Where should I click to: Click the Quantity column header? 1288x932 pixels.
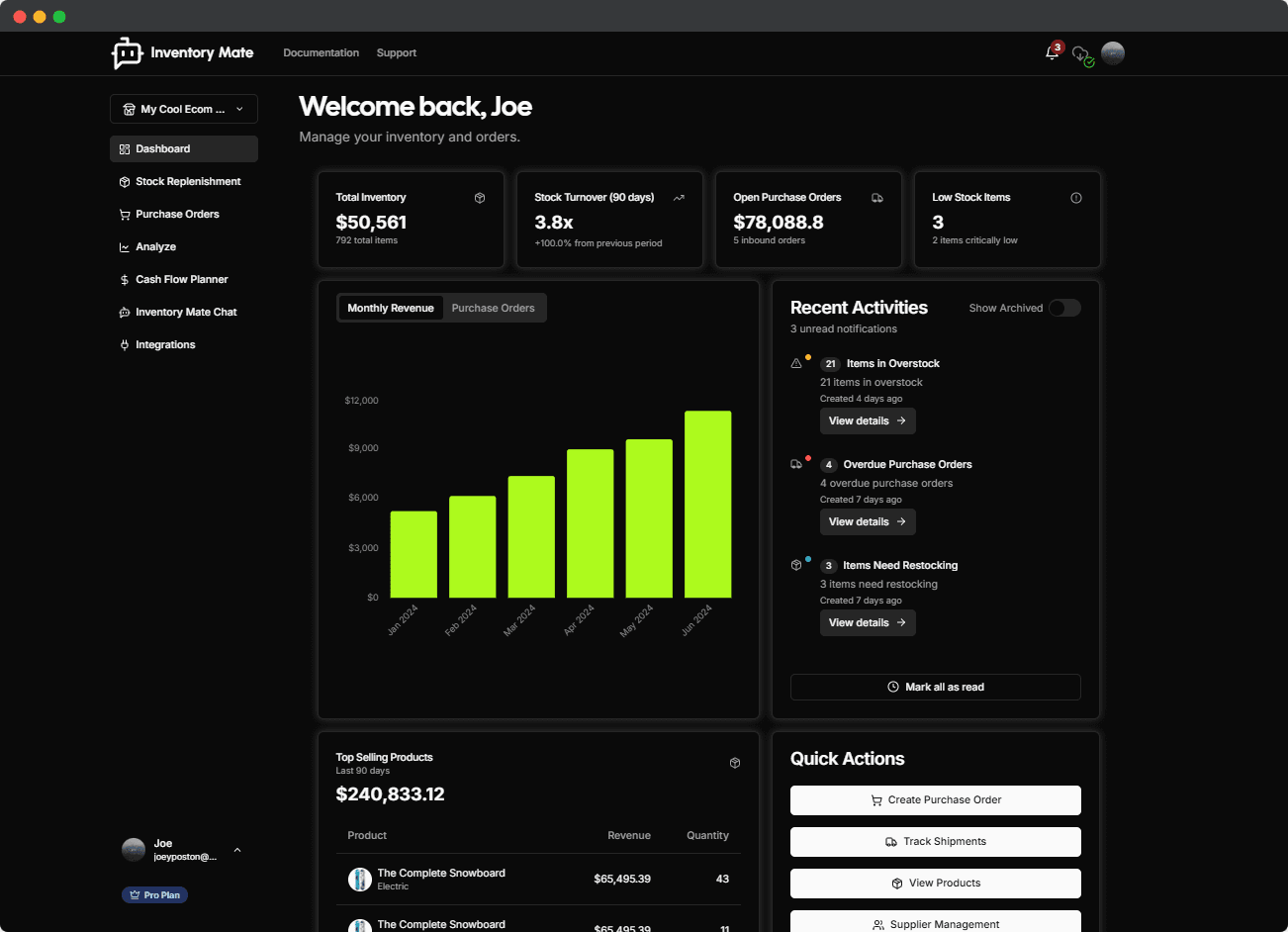[707, 835]
